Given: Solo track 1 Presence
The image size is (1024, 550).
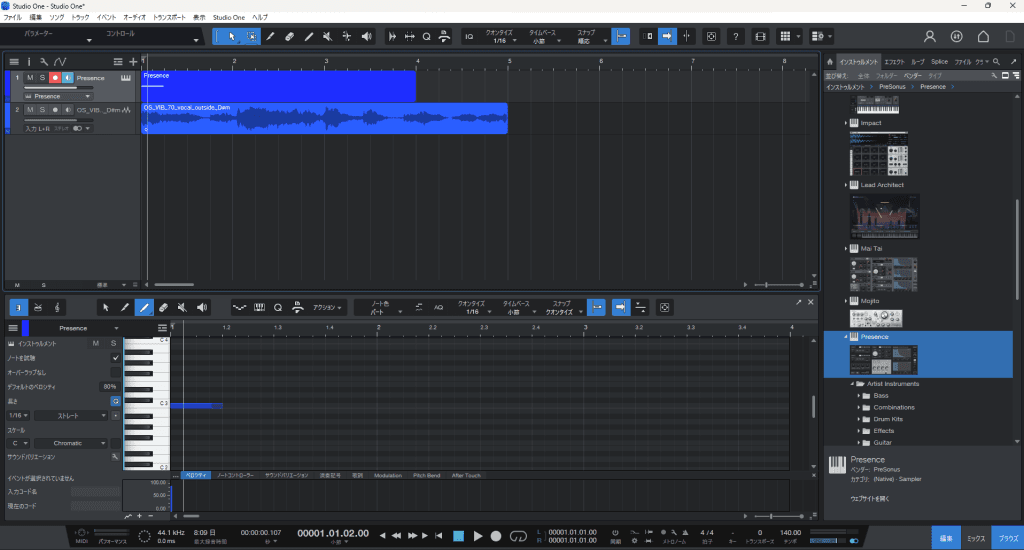Looking at the screenshot, I should 42,78.
